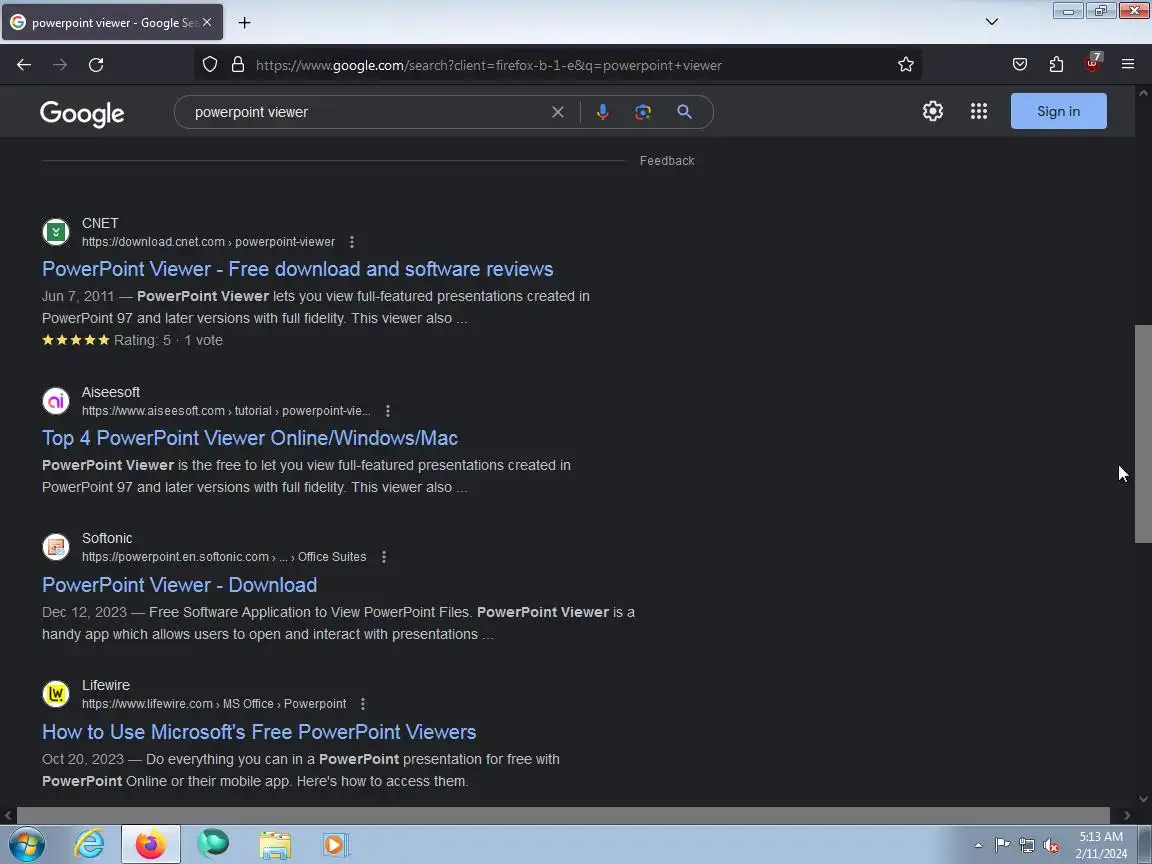Image resolution: width=1152 pixels, height=864 pixels.
Task: Open the Google apps grid icon
Action: (x=979, y=111)
